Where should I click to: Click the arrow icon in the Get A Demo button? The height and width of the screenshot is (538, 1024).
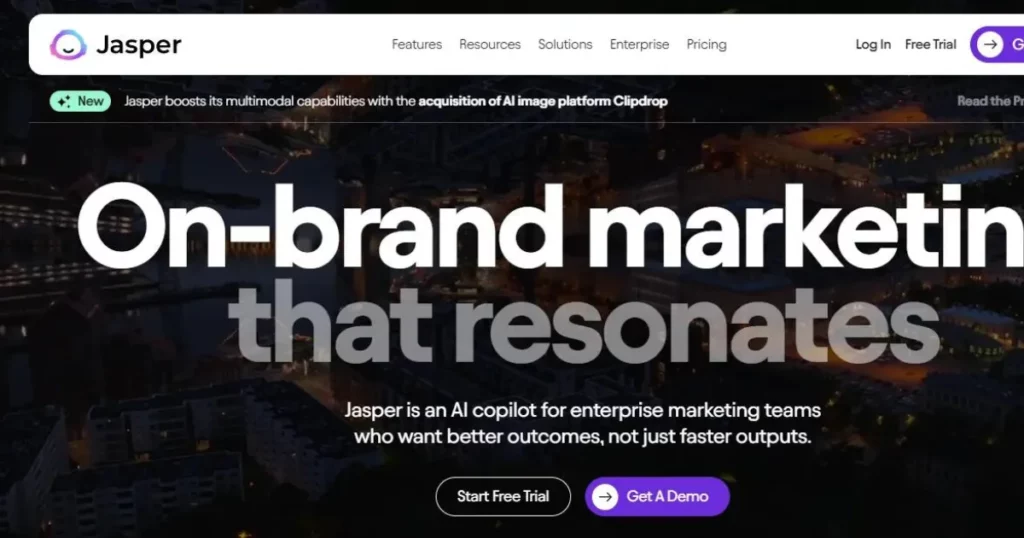[x=605, y=496]
